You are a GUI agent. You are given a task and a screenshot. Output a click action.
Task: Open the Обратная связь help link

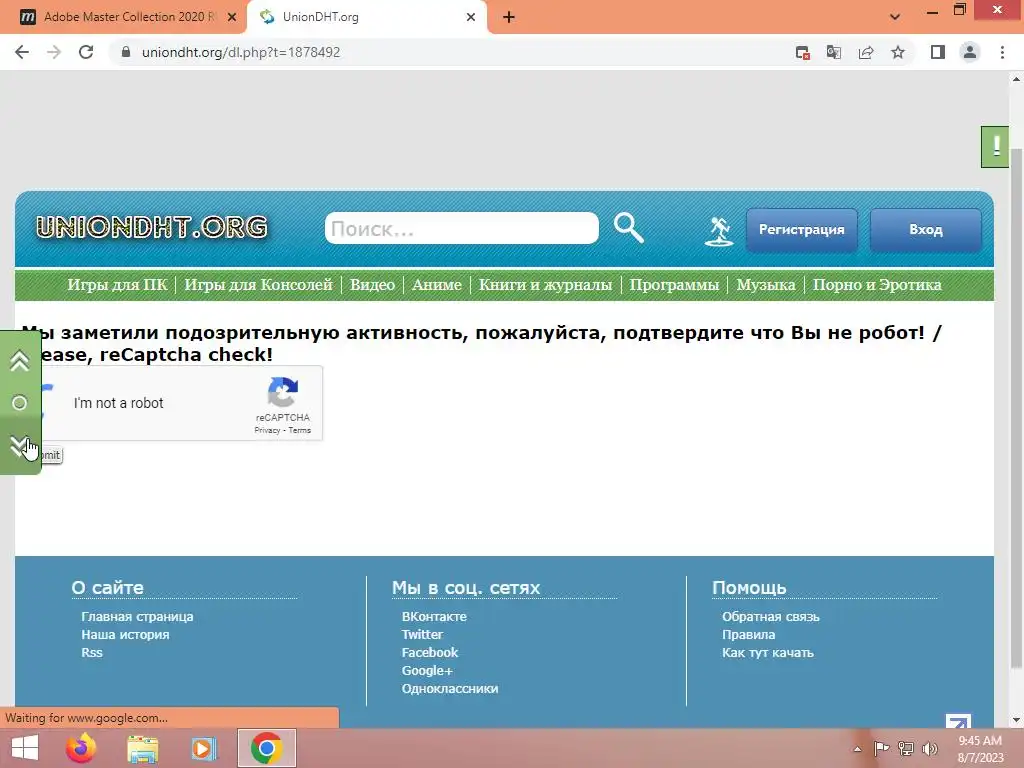(771, 616)
